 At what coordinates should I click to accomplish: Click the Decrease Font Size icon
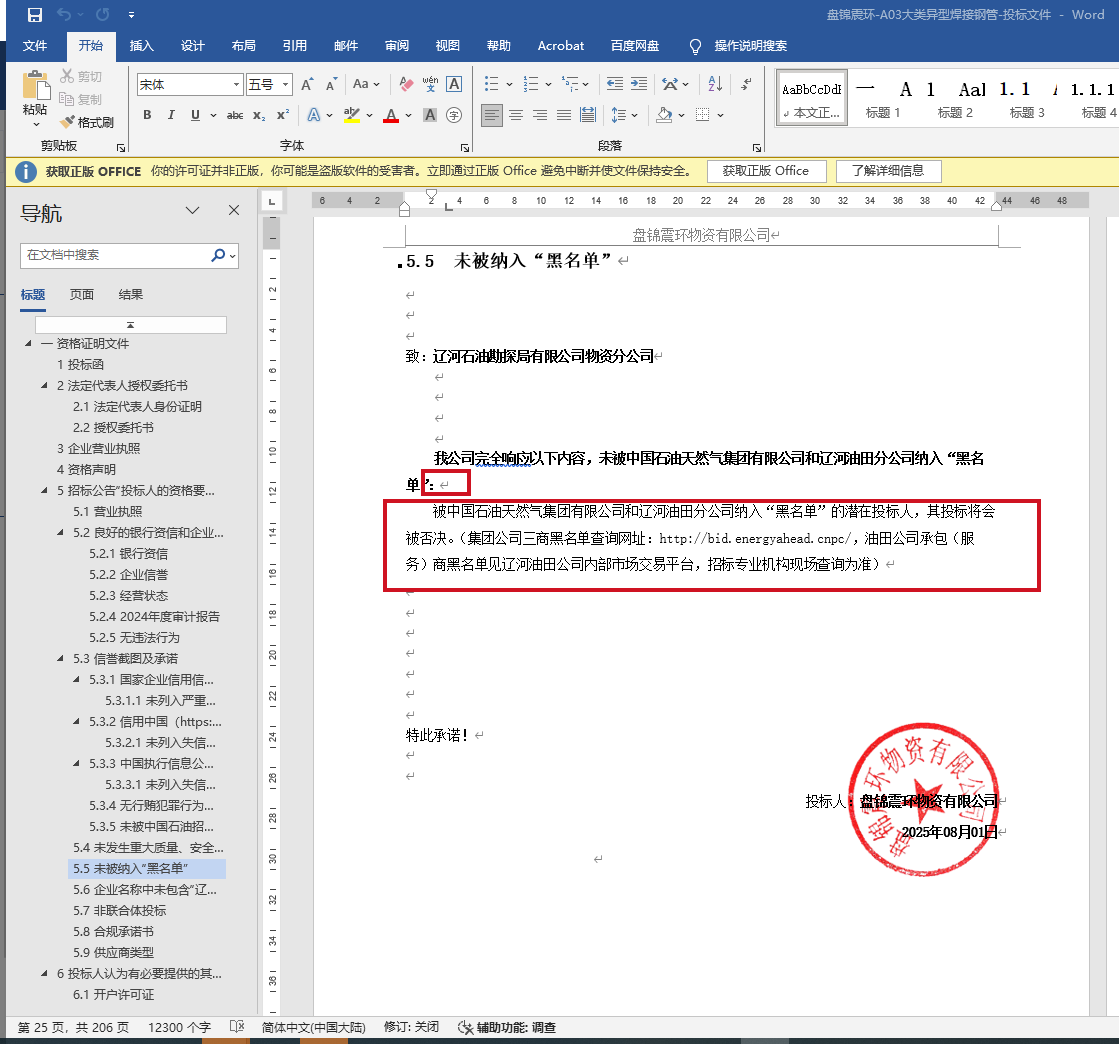click(331, 84)
